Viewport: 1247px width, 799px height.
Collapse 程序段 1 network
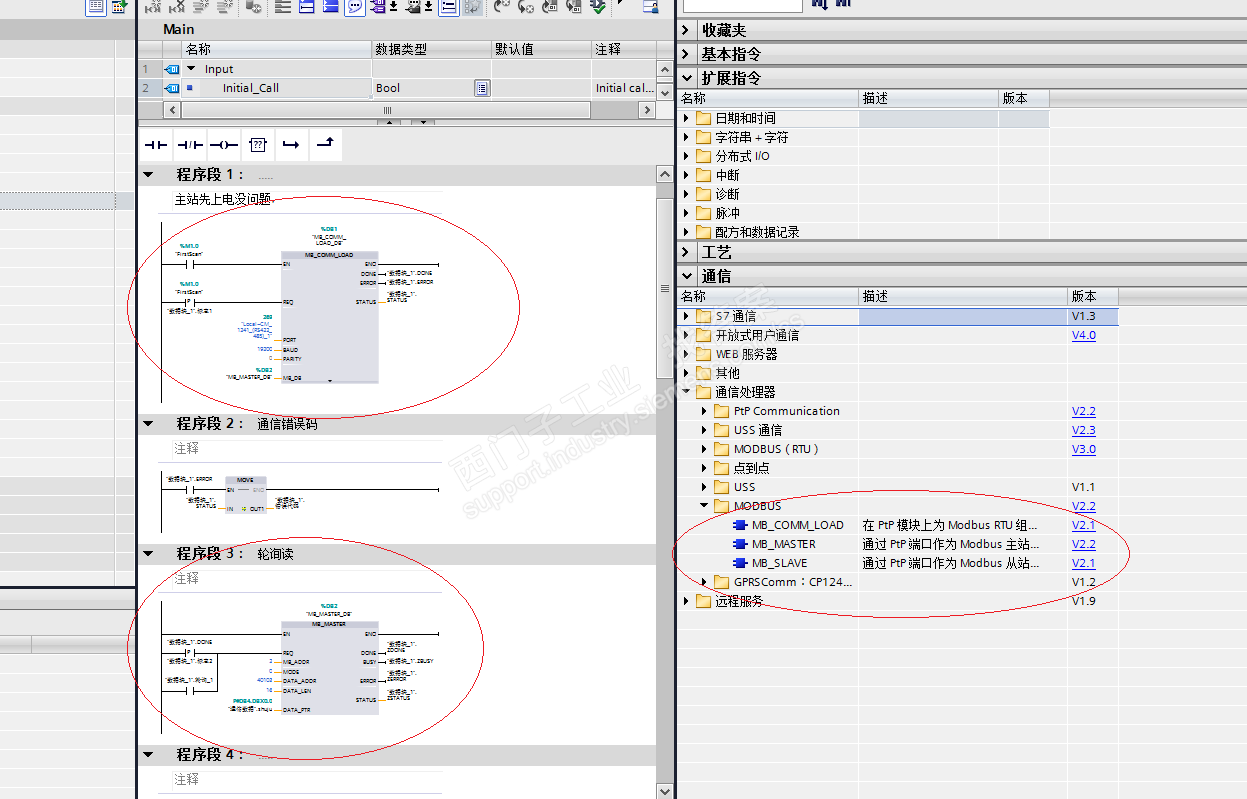coord(149,175)
